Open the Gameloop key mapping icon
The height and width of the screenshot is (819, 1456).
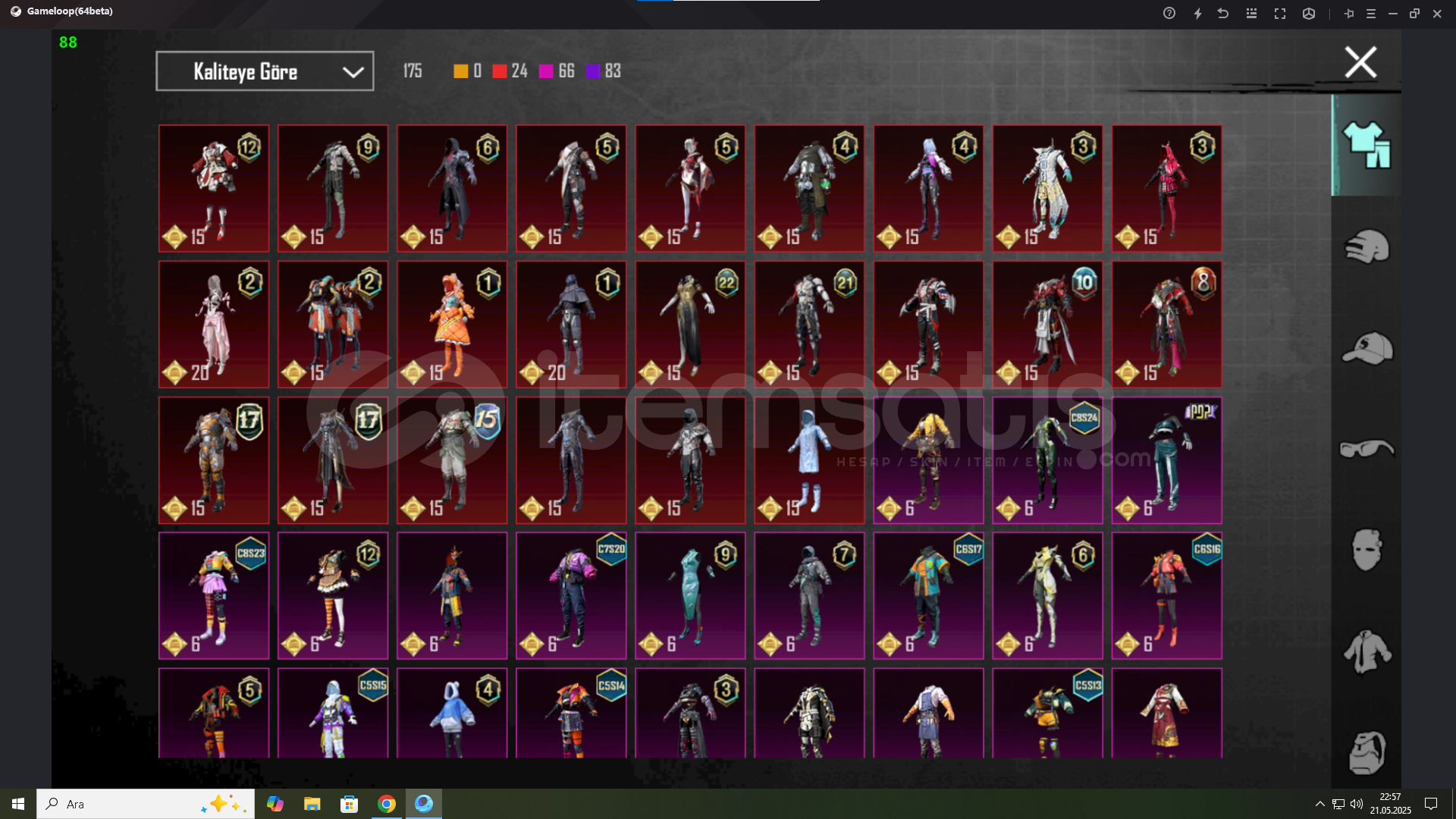(x=1251, y=13)
